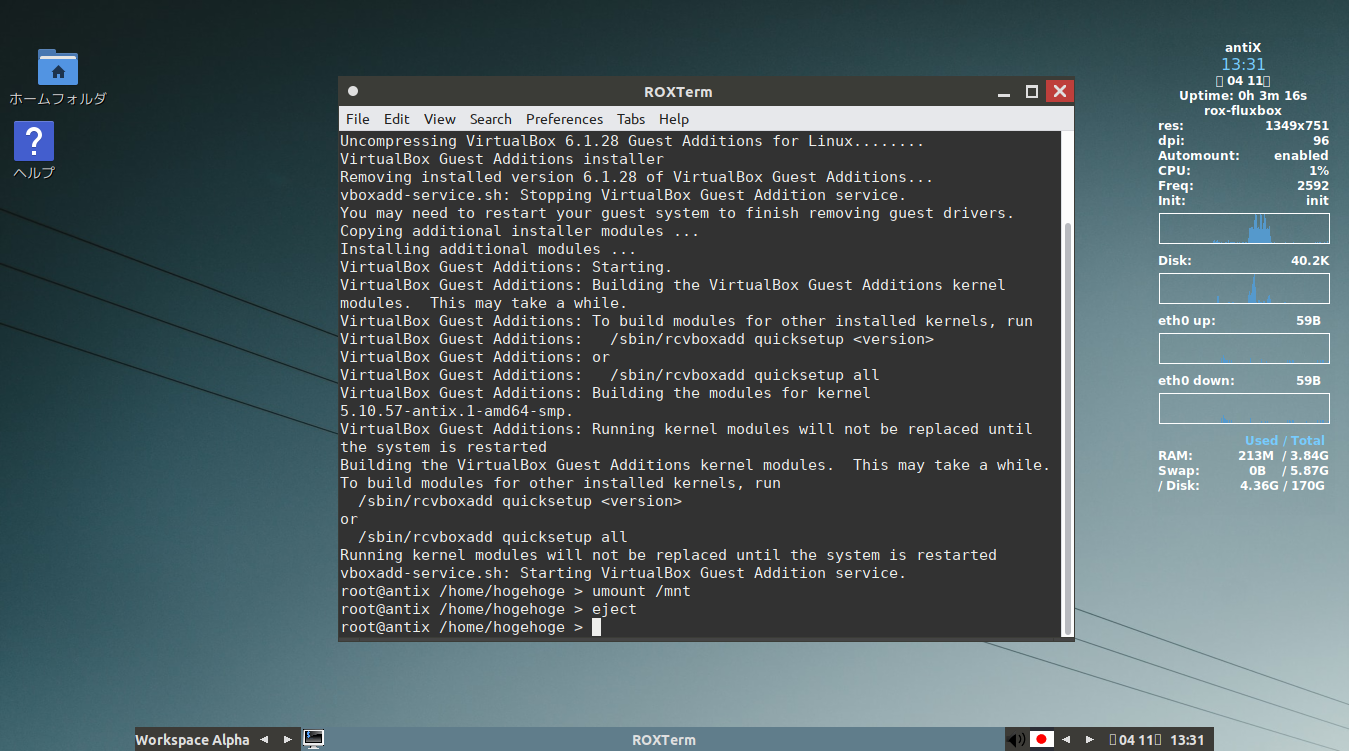1349x751 pixels.
Task: Click the ROXTerm window menu dot icon
Action: 353,91
